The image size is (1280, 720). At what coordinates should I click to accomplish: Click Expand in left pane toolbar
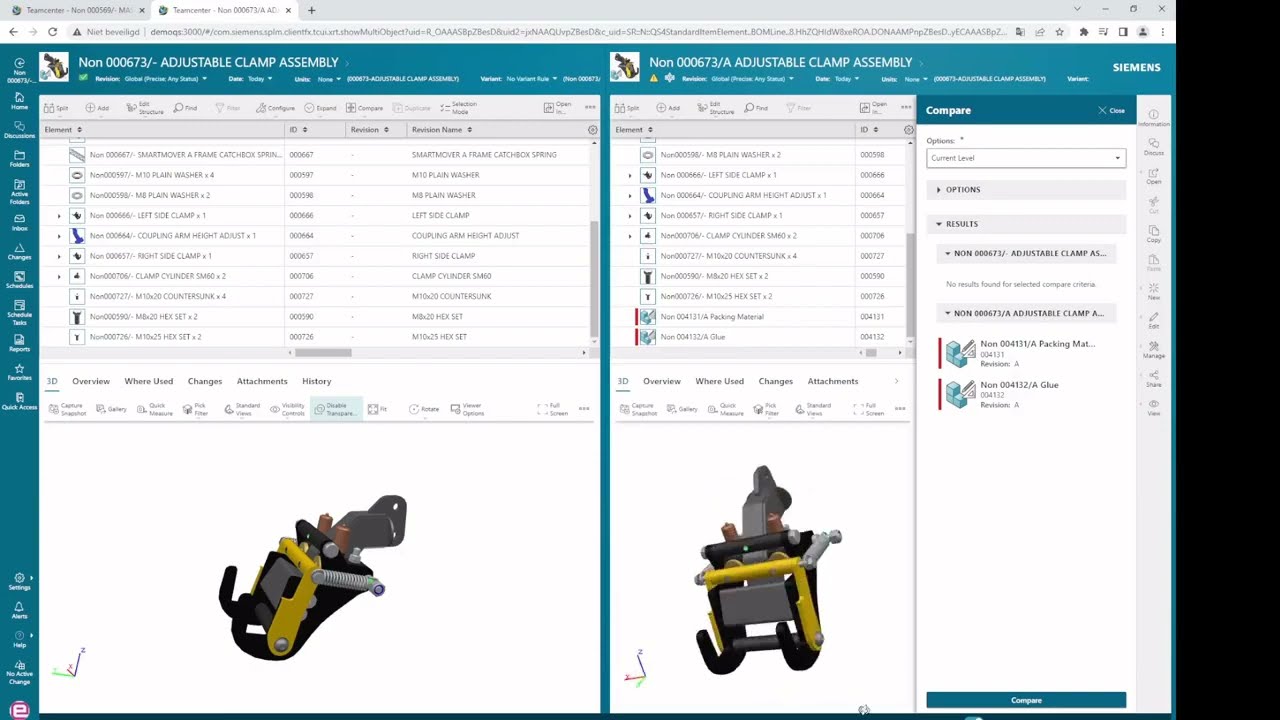[x=321, y=108]
